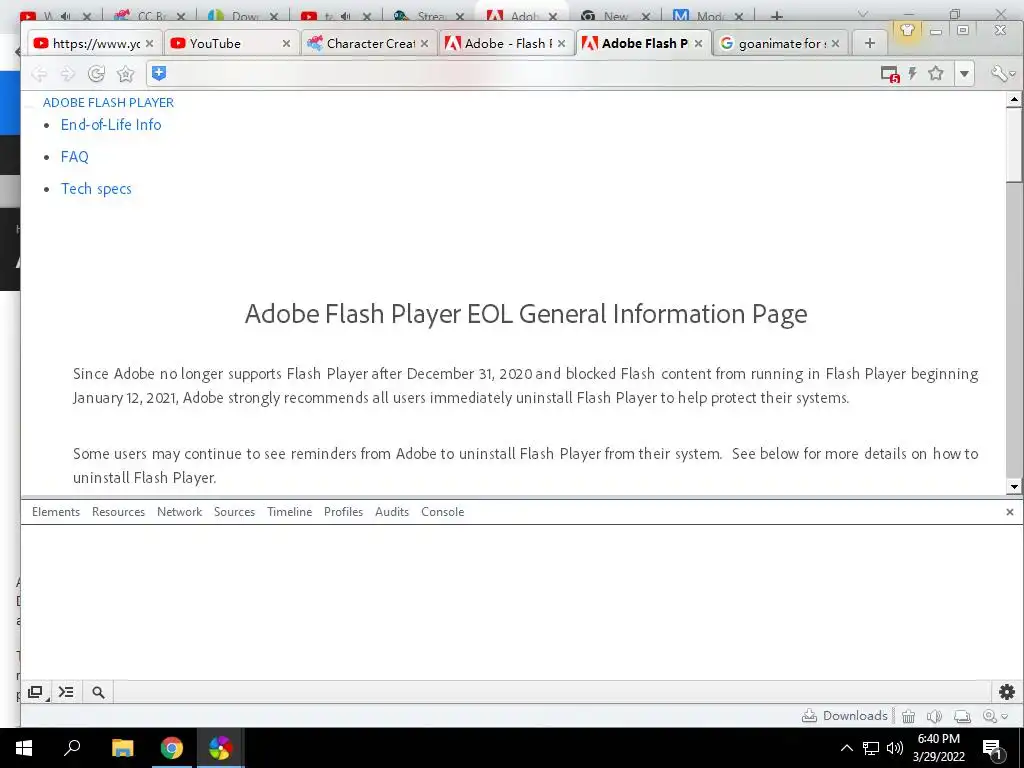Click the colorful pinwheel browser taskbar icon
This screenshot has width=1024, height=768.
point(221,748)
